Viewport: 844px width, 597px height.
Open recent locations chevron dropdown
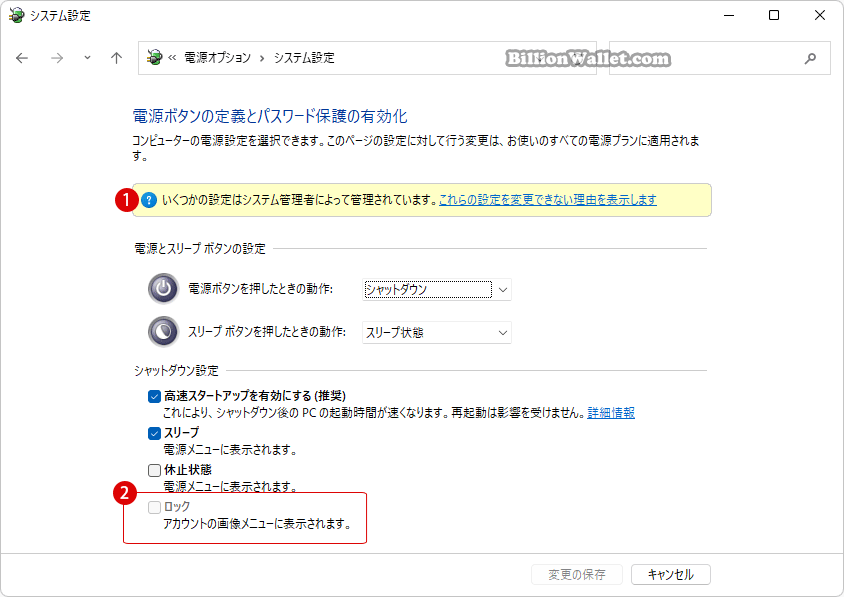(x=87, y=58)
